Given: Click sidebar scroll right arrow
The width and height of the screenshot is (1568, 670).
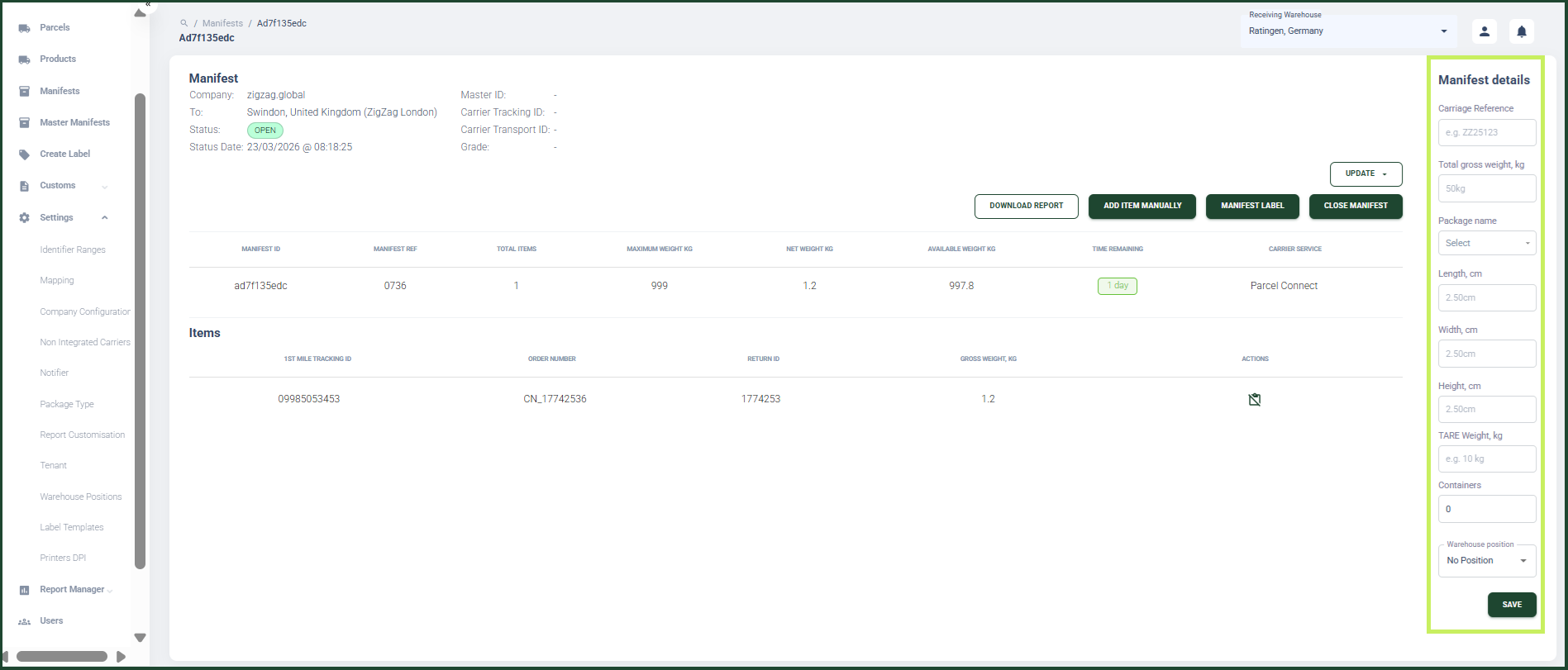Looking at the screenshot, I should point(121,657).
